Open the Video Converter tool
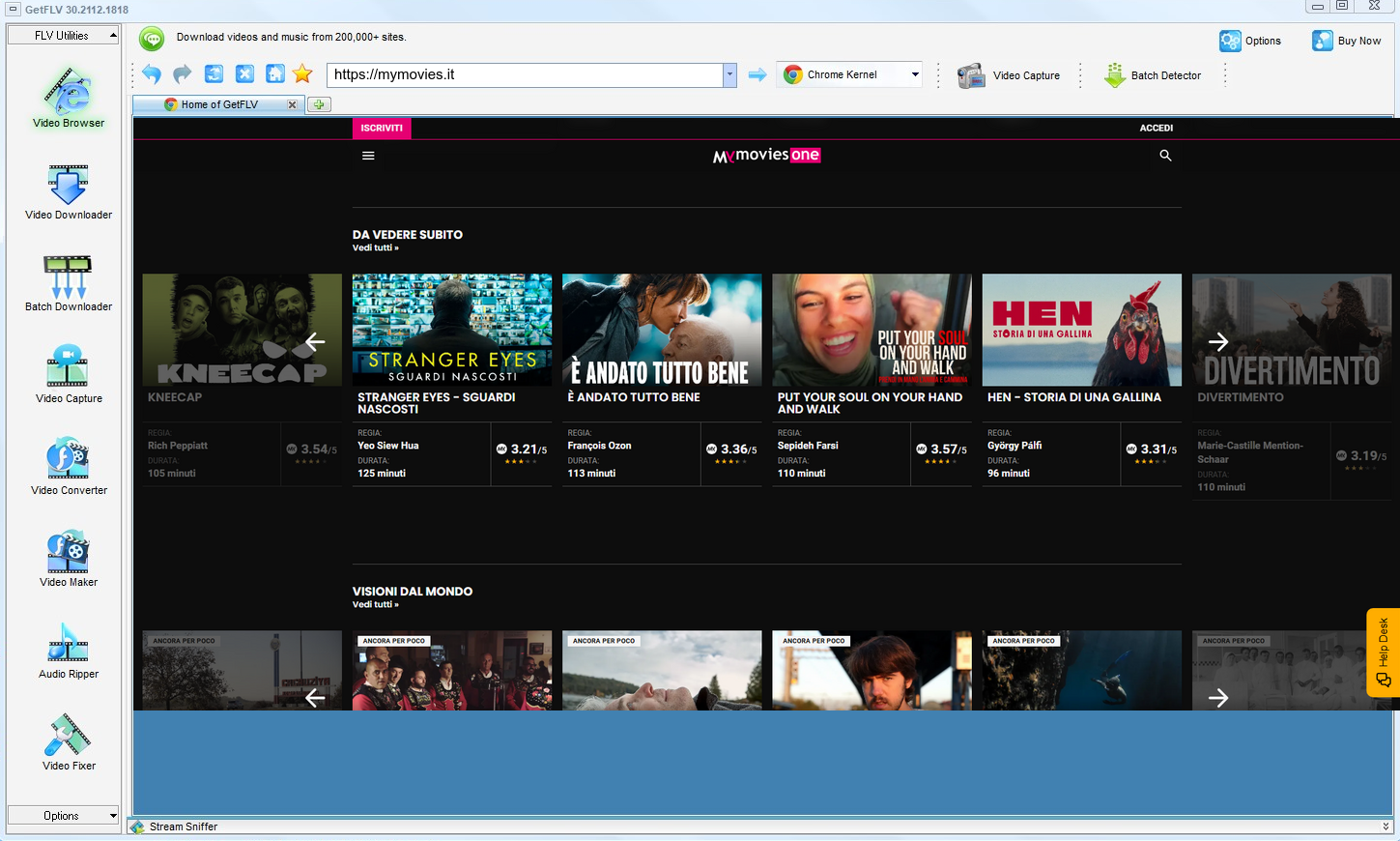 (x=68, y=466)
